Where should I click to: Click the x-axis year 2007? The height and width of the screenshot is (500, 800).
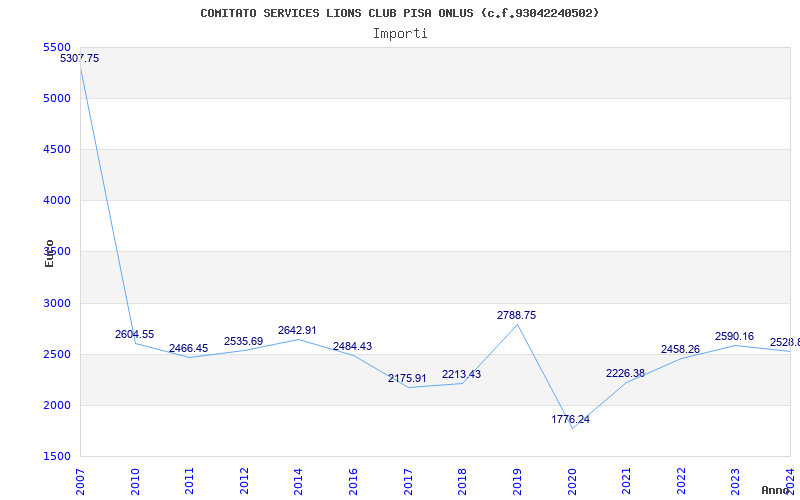(80, 481)
